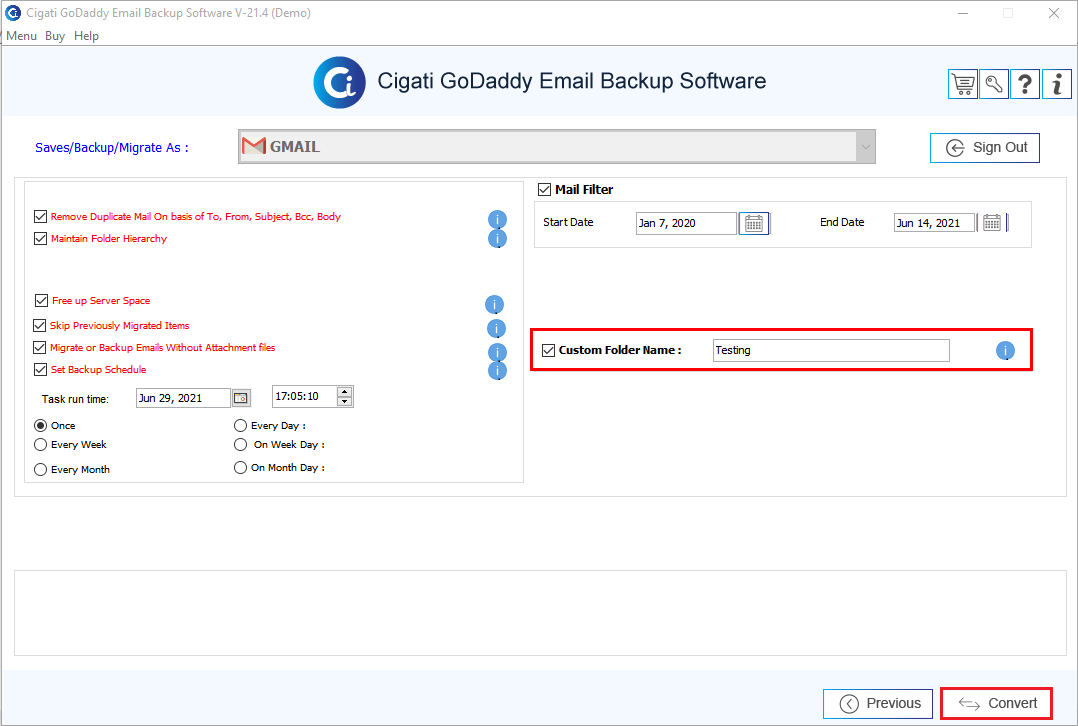Click the End Date input field
The image size is (1078, 726).
coord(934,223)
